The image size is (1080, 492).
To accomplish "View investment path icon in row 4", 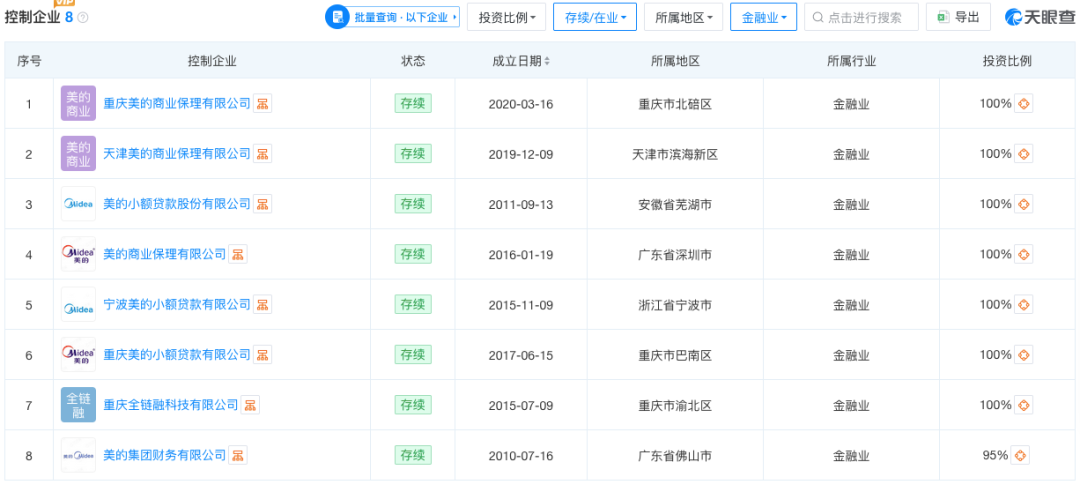I will click(x=1024, y=254).
